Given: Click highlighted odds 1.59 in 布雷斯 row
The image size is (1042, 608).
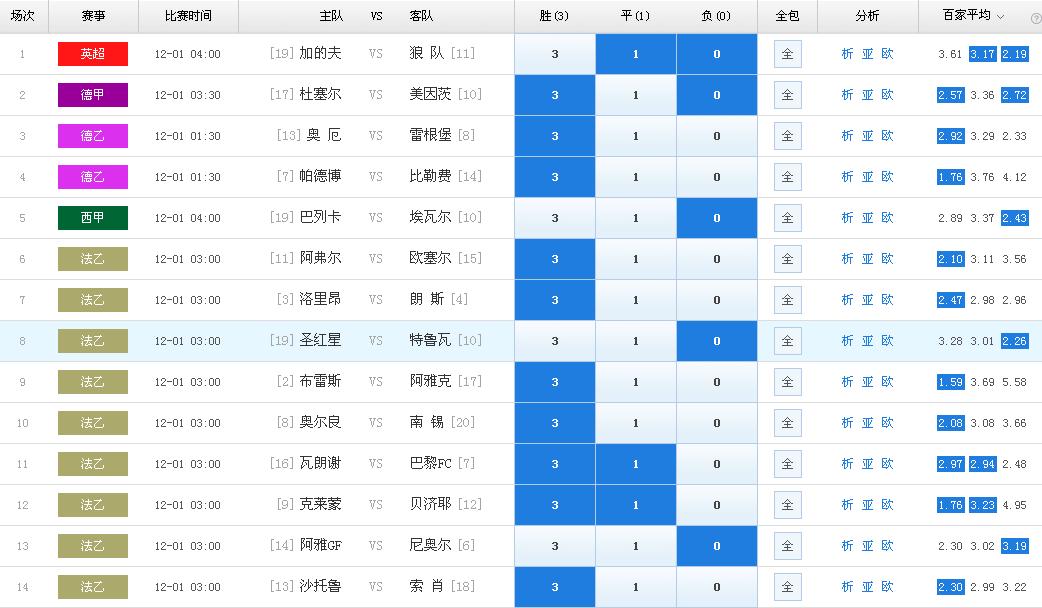Looking at the screenshot, I should 950,382.
